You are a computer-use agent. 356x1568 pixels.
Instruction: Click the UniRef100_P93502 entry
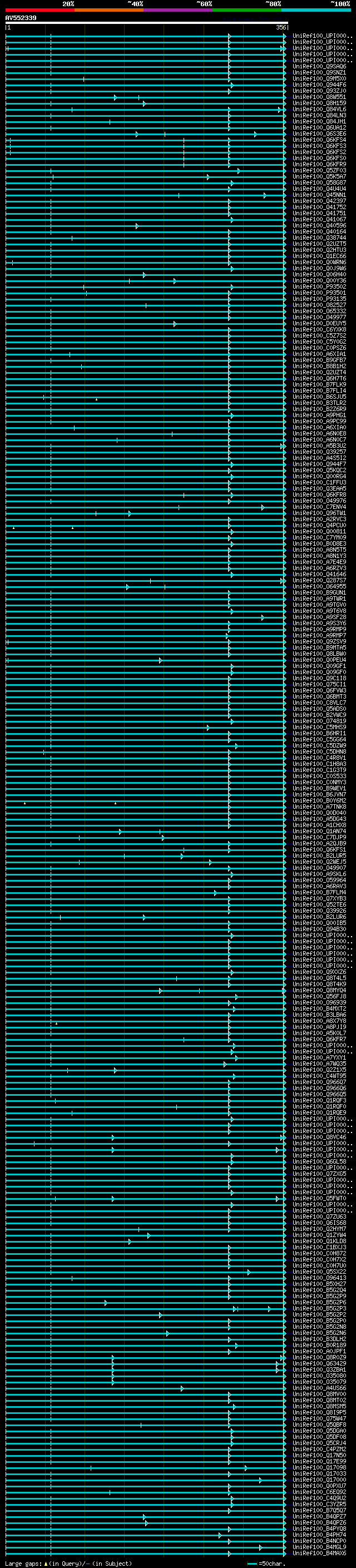319,286
